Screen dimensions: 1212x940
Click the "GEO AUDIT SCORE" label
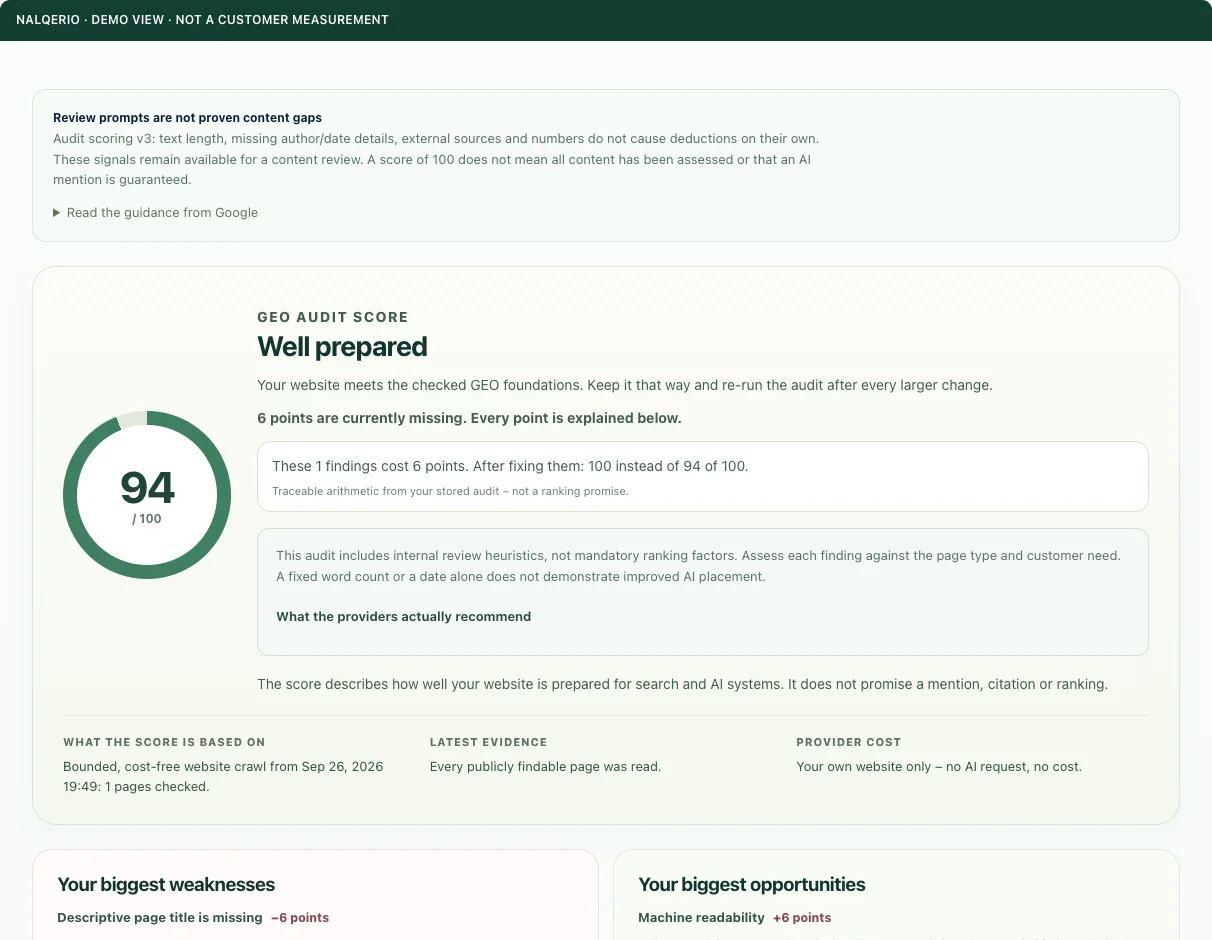(x=332, y=317)
